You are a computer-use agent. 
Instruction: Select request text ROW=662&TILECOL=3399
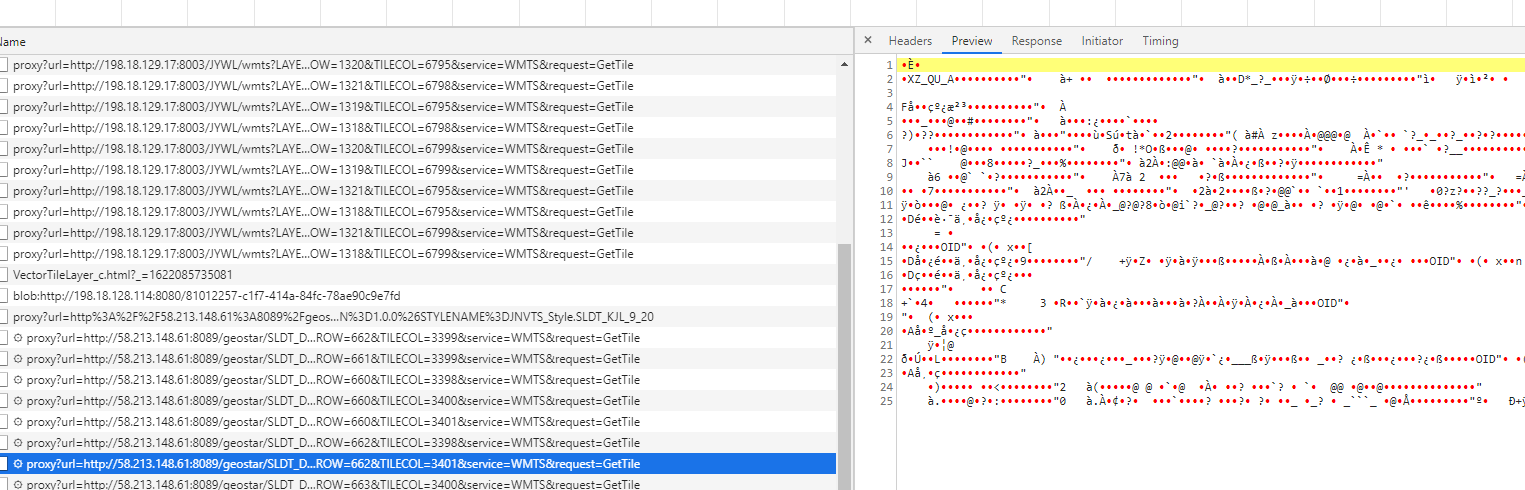[x=333, y=338]
